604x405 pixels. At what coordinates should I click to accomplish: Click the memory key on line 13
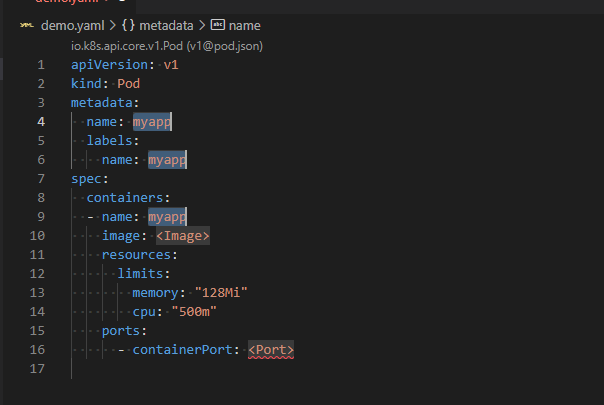[x=156, y=293]
